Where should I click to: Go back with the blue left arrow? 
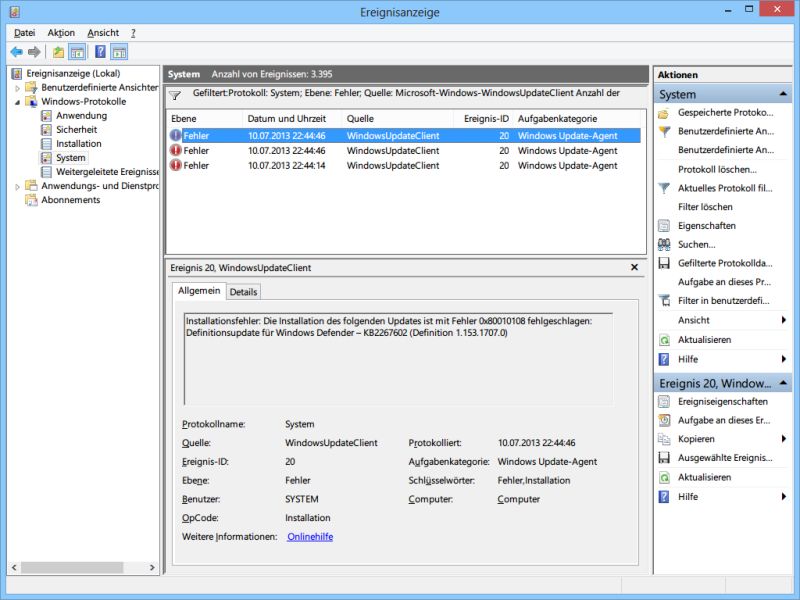pyautogui.click(x=16, y=52)
